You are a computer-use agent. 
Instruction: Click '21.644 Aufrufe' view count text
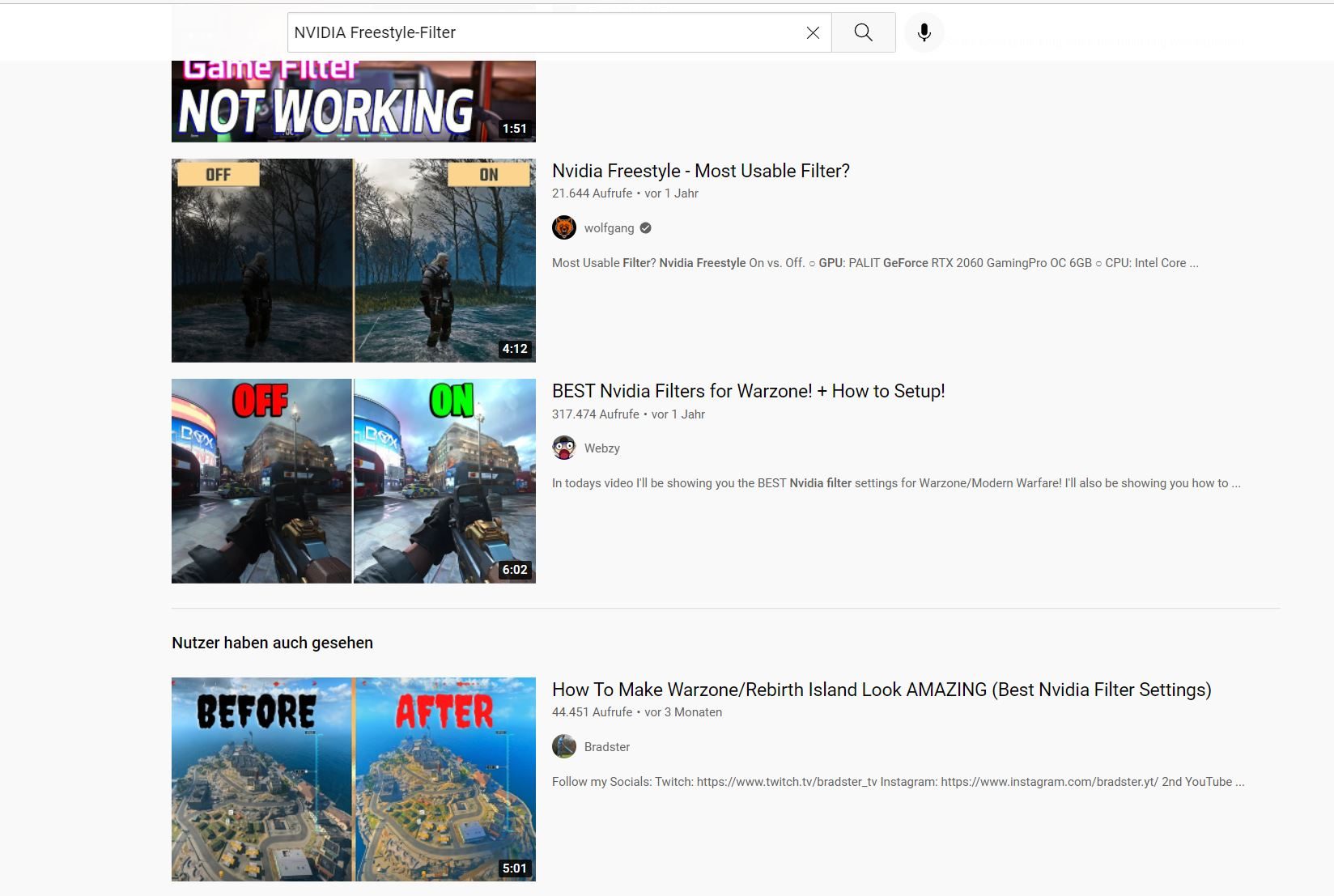point(593,193)
